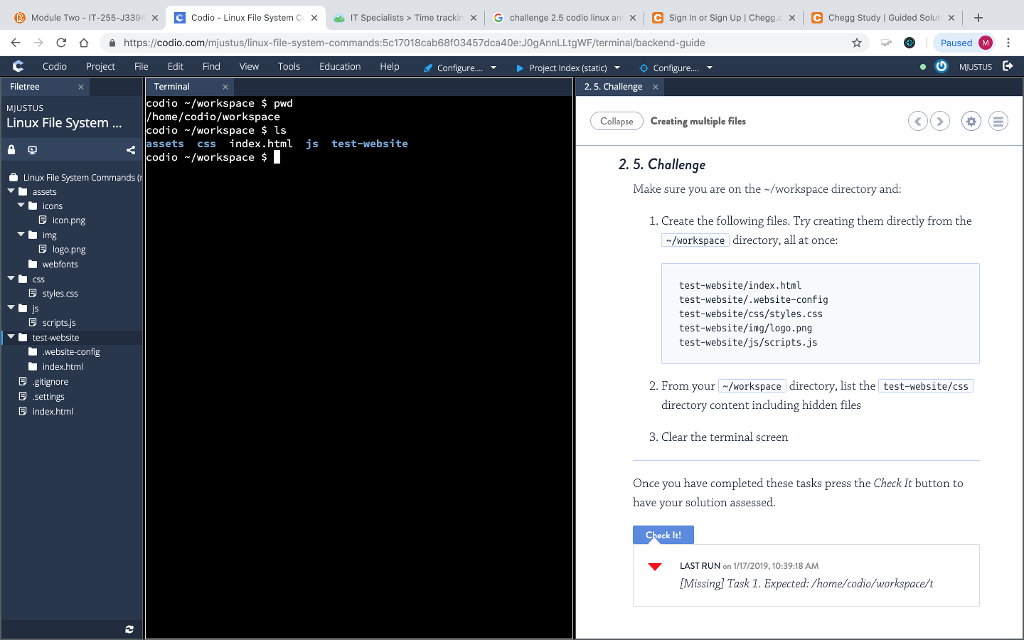Close the Filetree tab
This screenshot has width=1024, height=640.
point(81,87)
